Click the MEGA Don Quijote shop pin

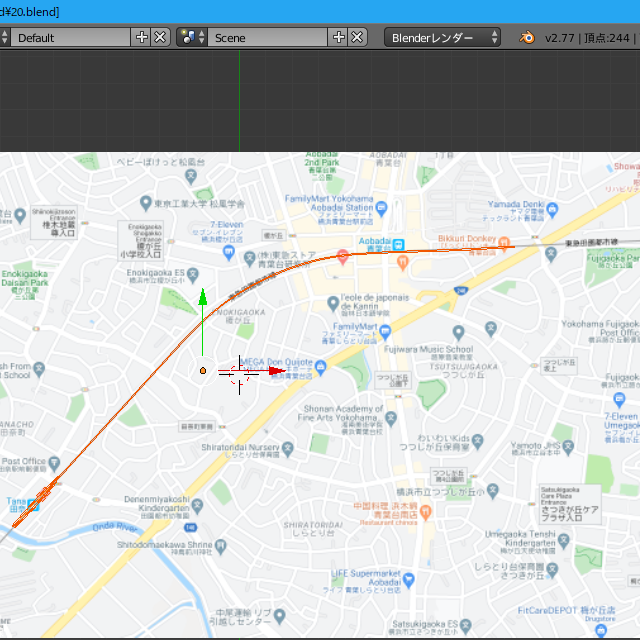coord(320,367)
